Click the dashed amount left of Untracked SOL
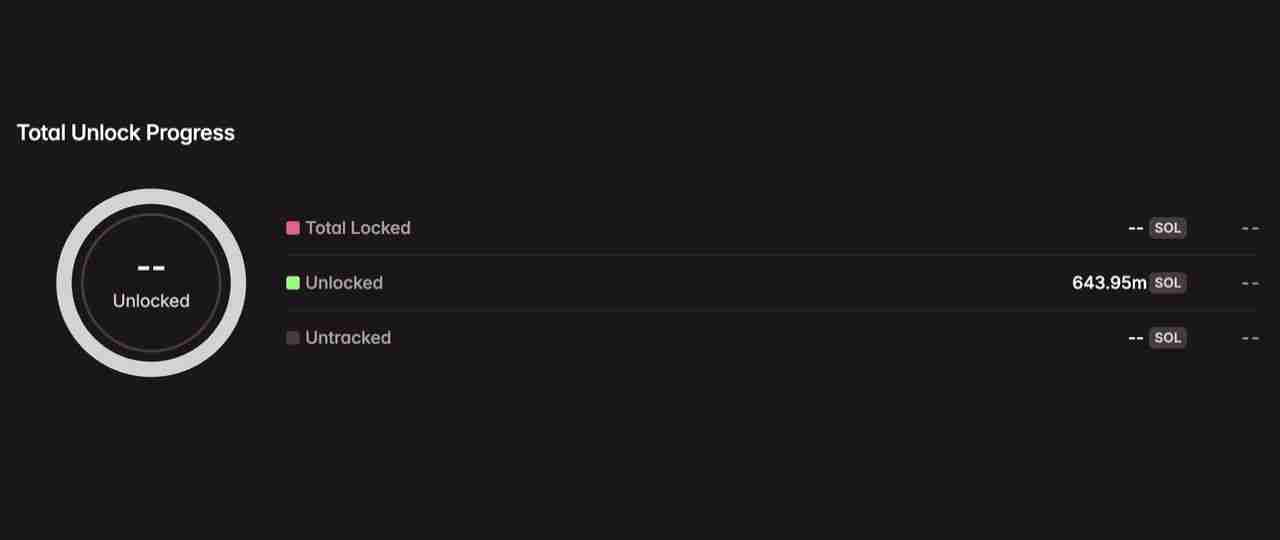The width and height of the screenshot is (1280, 540). 1135,338
